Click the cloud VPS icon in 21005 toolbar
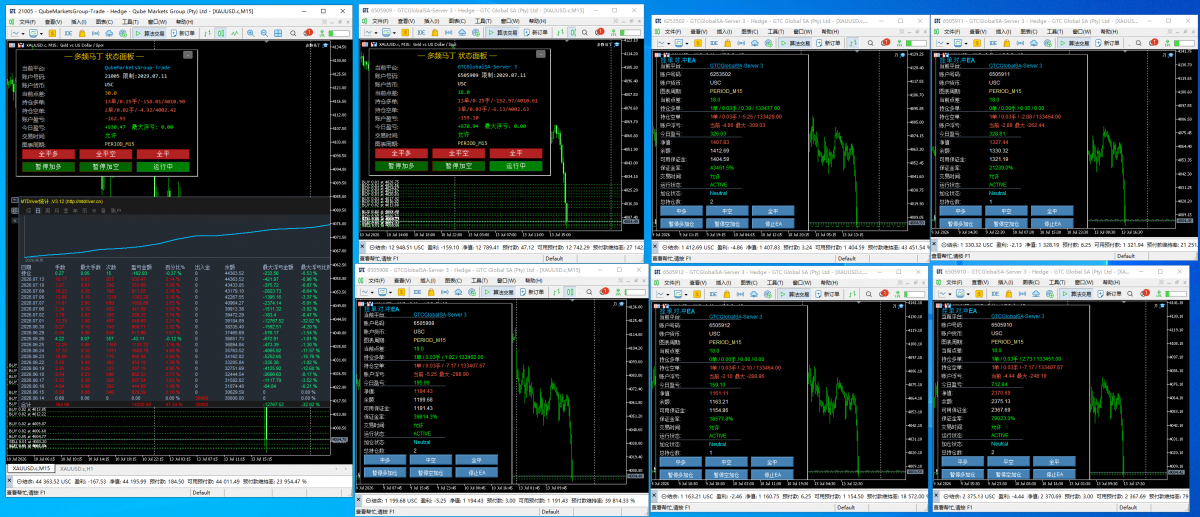This screenshot has width=1200, height=517. point(109,33)
